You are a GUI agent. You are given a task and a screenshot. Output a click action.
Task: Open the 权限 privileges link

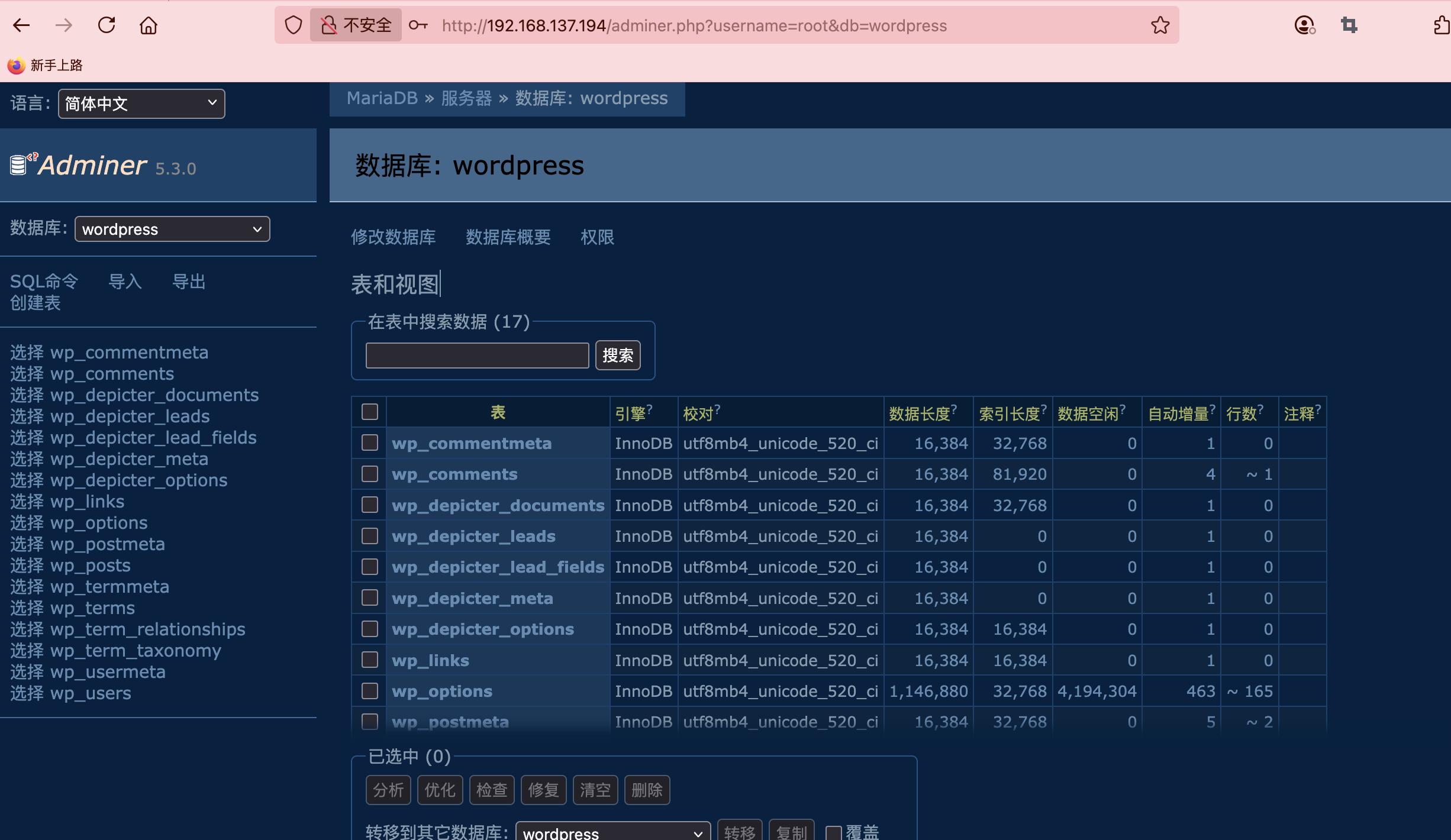pos(597,237)
